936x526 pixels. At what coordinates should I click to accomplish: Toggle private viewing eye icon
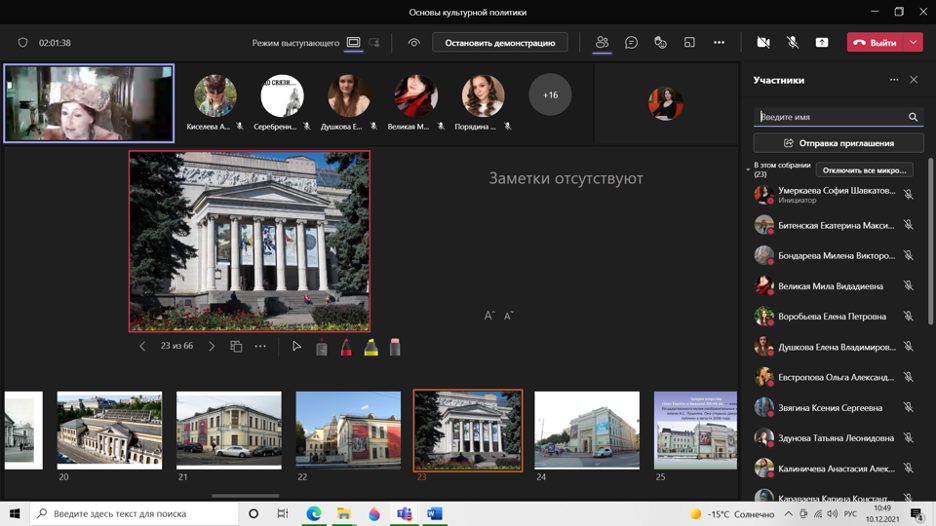coord(414,43)
